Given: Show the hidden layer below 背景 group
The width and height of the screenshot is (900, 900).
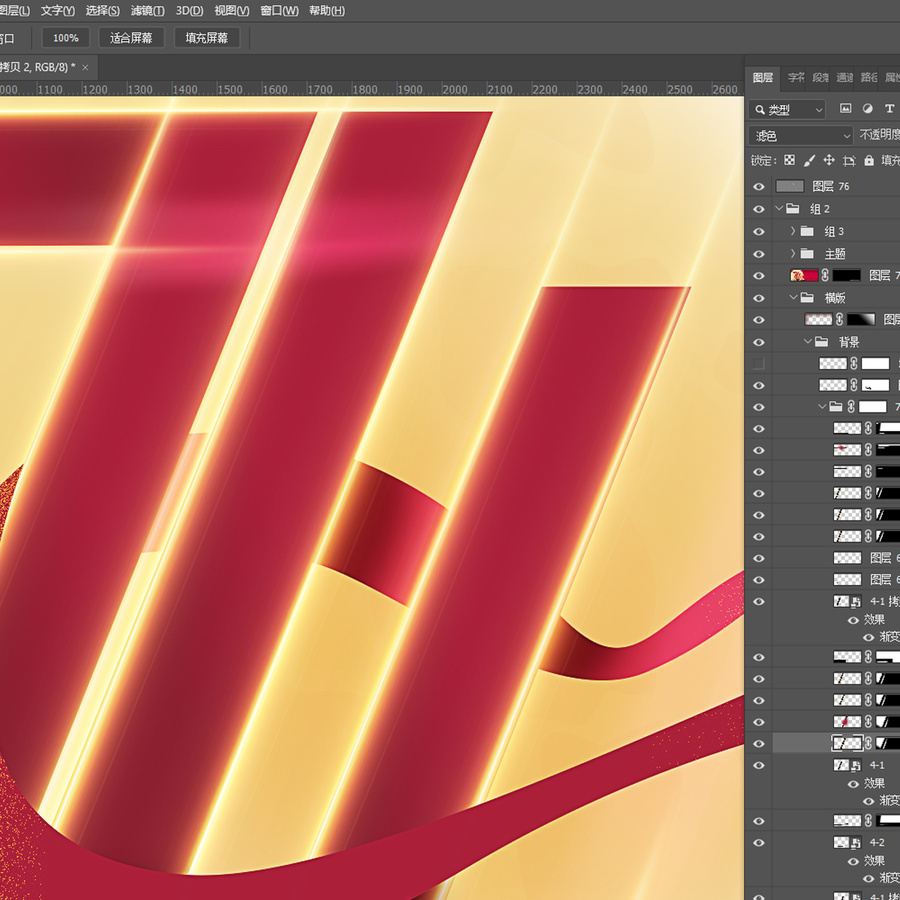Looking at the screenshot, I should click(x=759, y=363).
